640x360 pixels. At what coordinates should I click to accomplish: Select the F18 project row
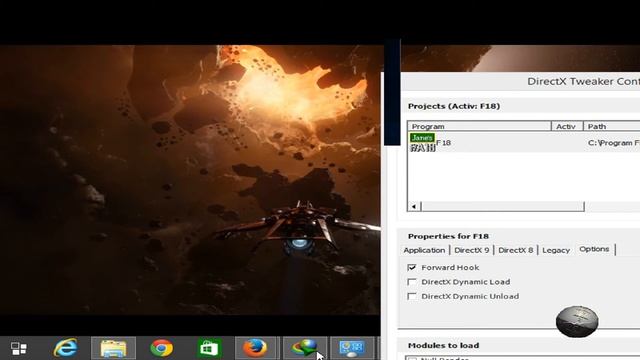pos(524,142)
